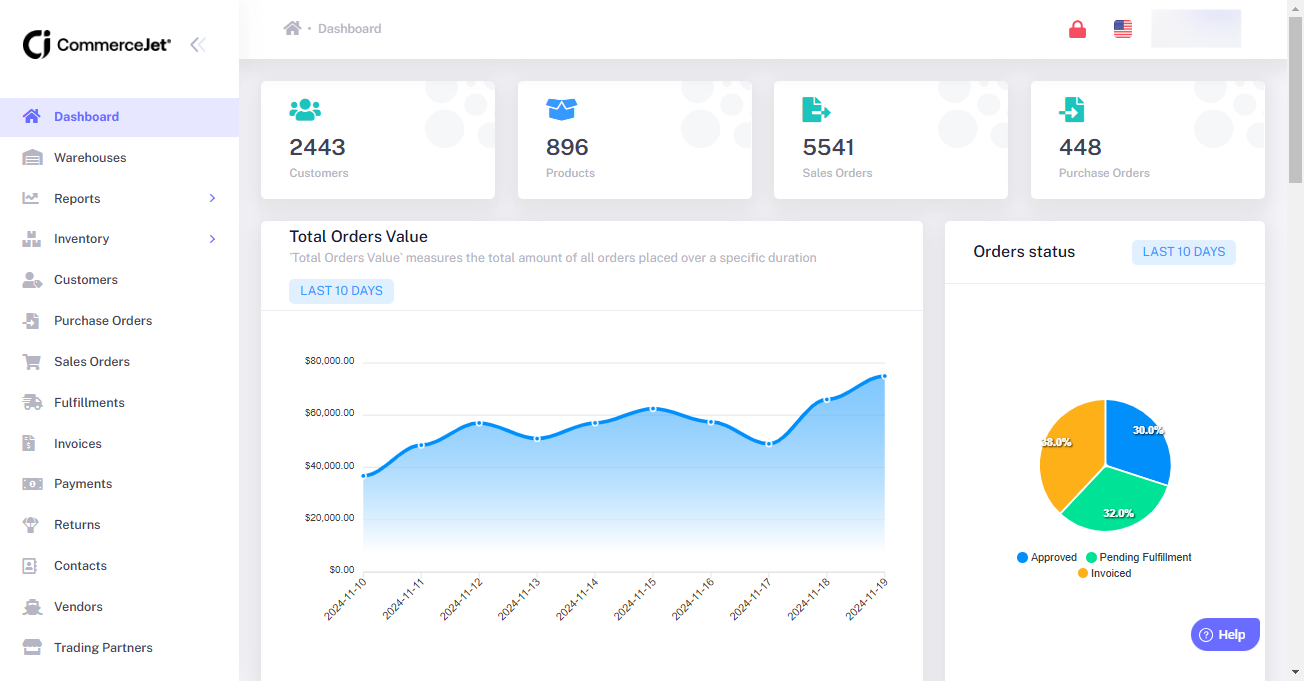
Task: Click the 2024-11-10 date axis label
Action: [346, 599]
